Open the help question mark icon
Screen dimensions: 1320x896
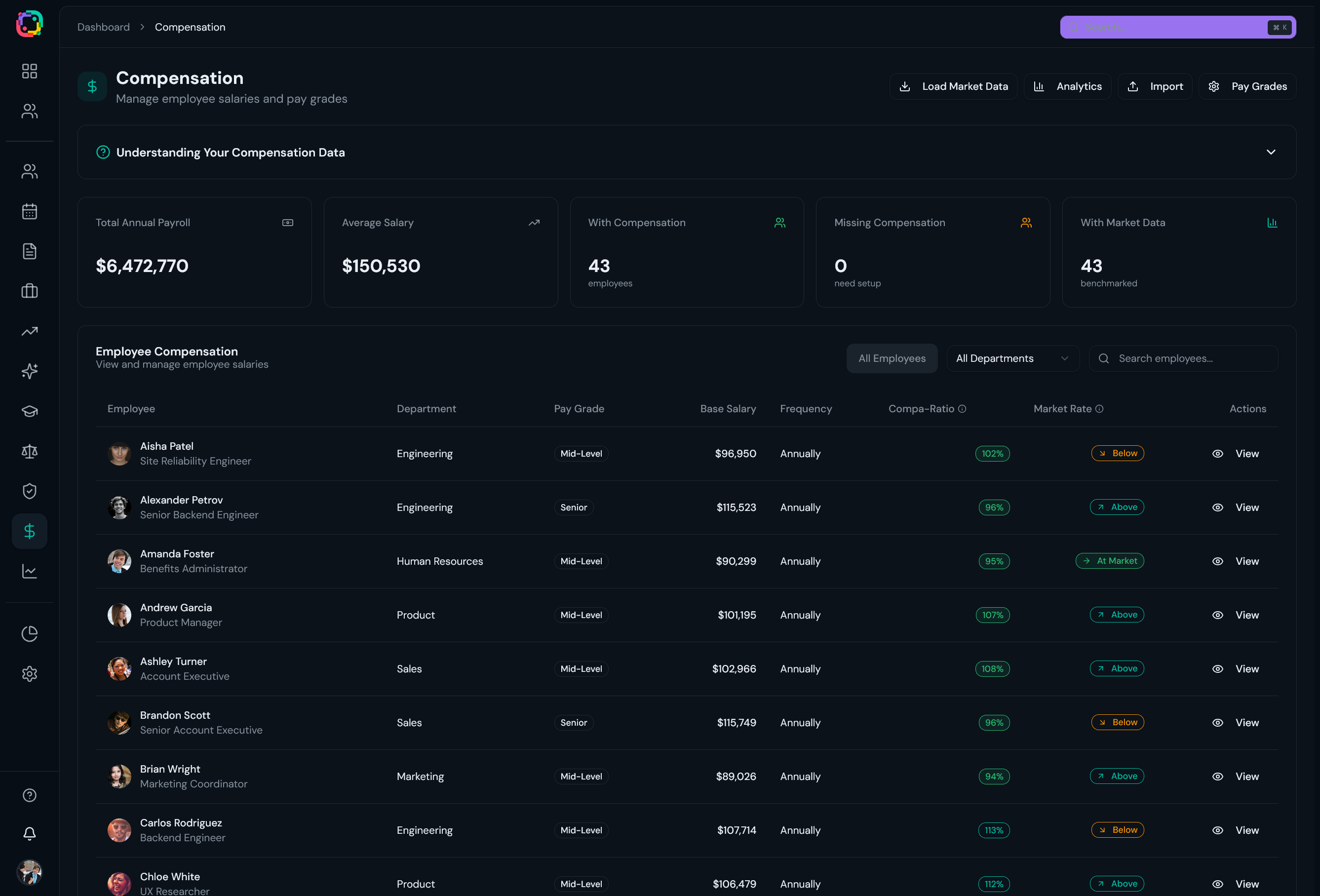(30, 795)
